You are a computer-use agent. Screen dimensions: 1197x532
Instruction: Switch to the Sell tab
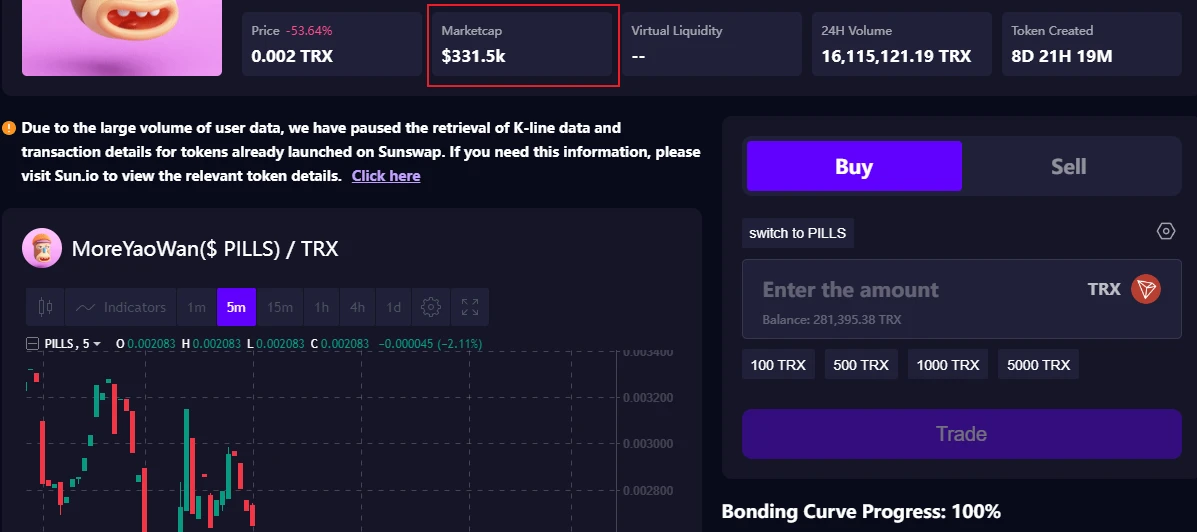[1068, 166]
